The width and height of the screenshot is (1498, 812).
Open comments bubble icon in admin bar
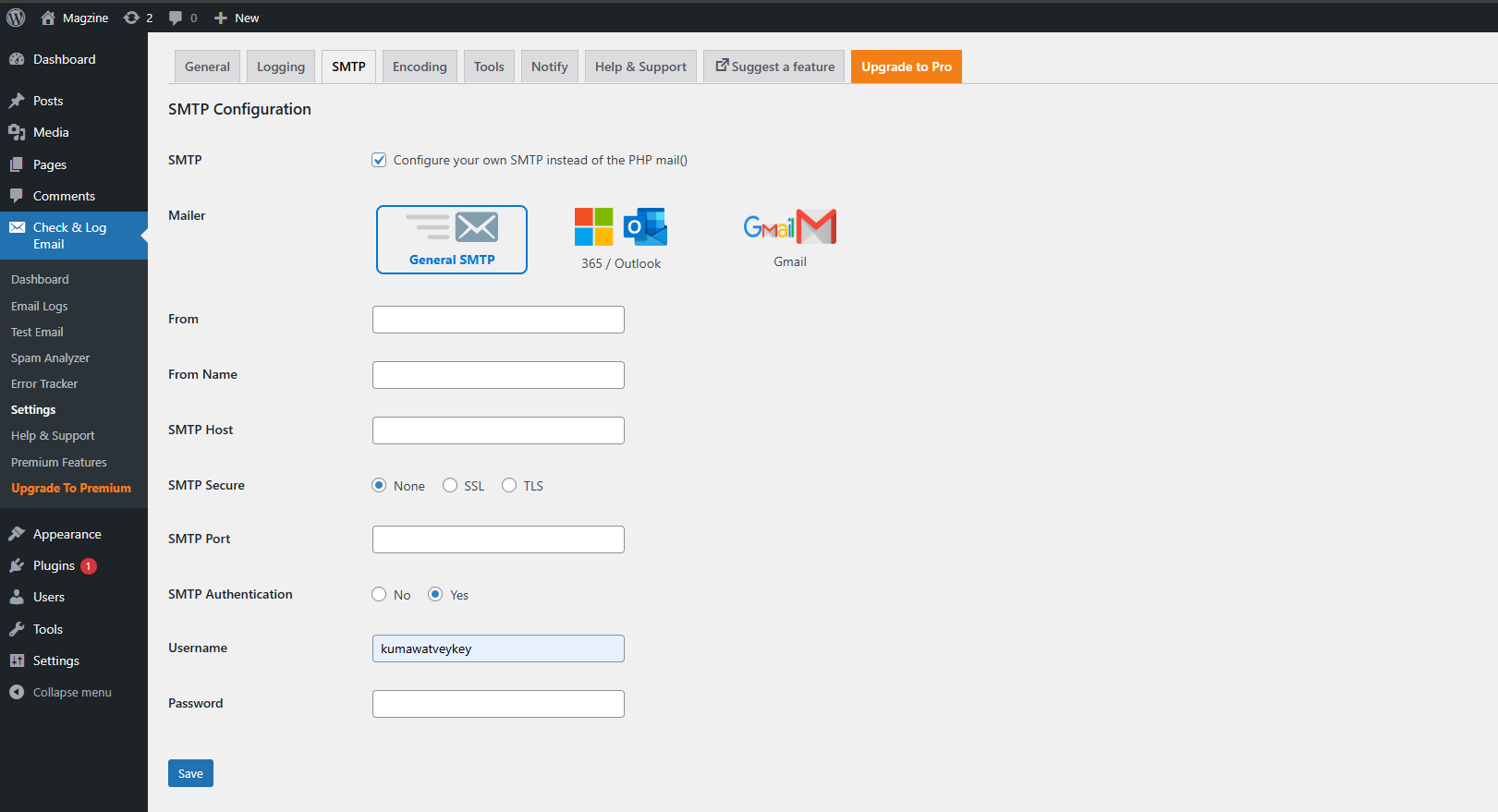pos(176,18)
